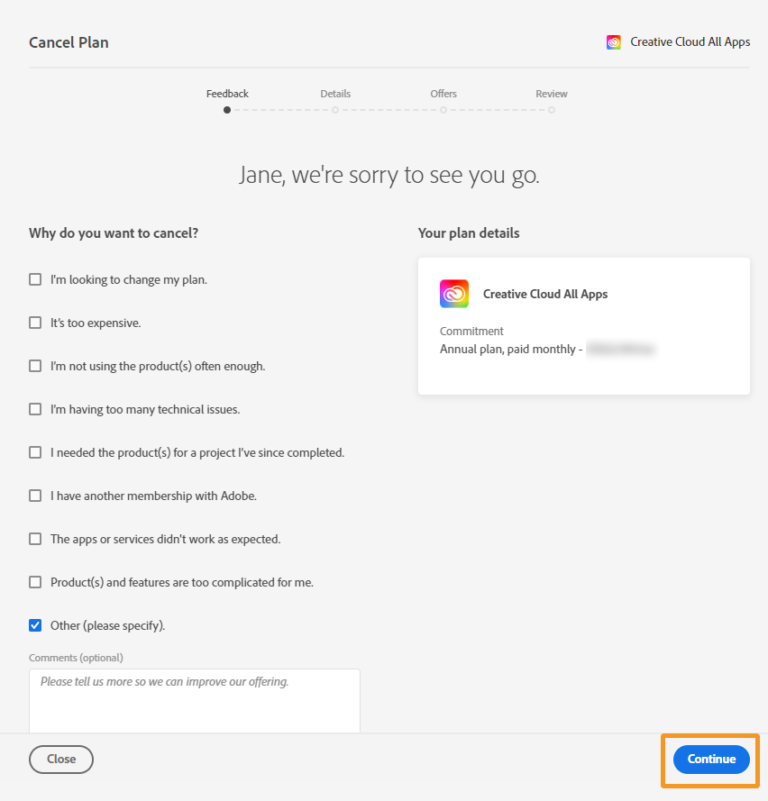Click the Offers step label
The image size is (768, 801).
coord(443,93)
